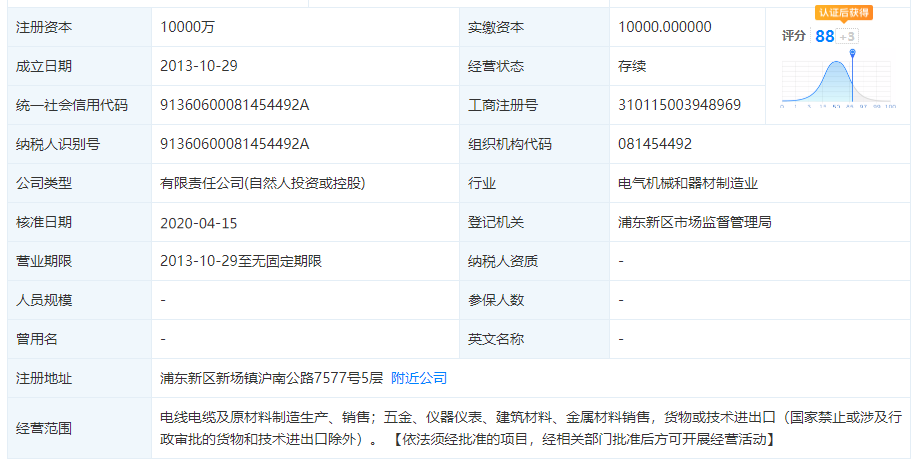Open the 附近公司 link
The image size is (918, 466).
pos(419,378)
